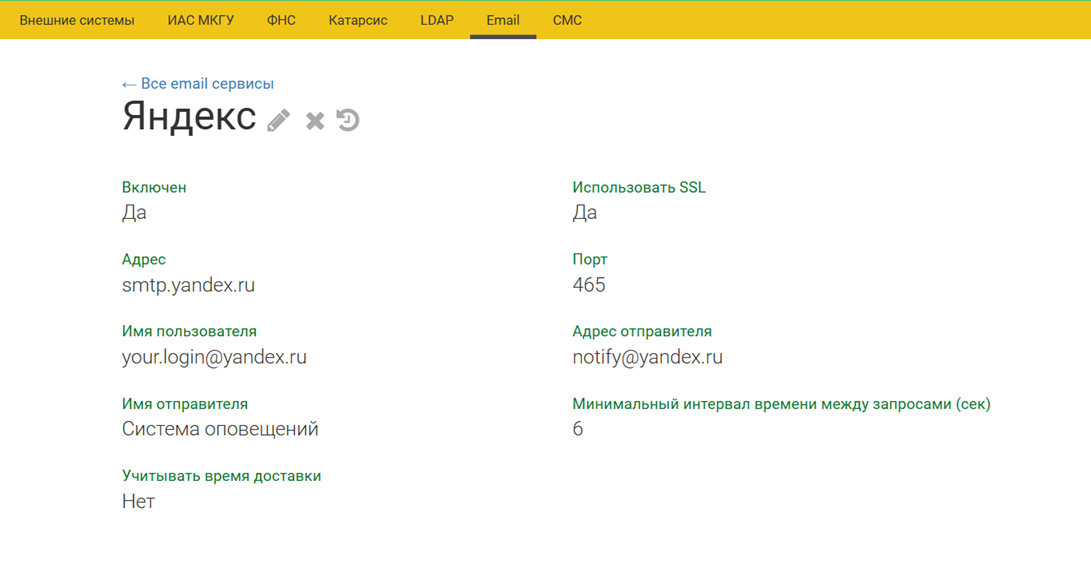Click sender address notify@yandex.ru
Image resolution: width=1091 pixels, height=568 pixels.
tap(648, 357)
